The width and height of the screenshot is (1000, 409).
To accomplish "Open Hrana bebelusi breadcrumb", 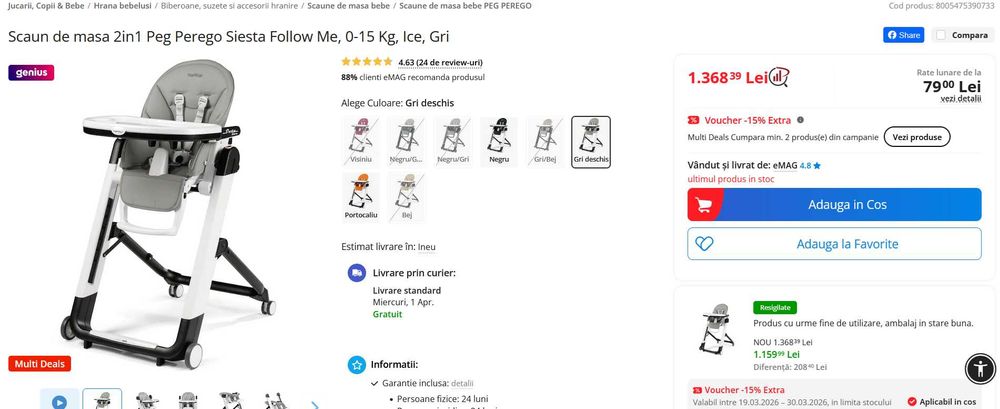I will point(122,6).
